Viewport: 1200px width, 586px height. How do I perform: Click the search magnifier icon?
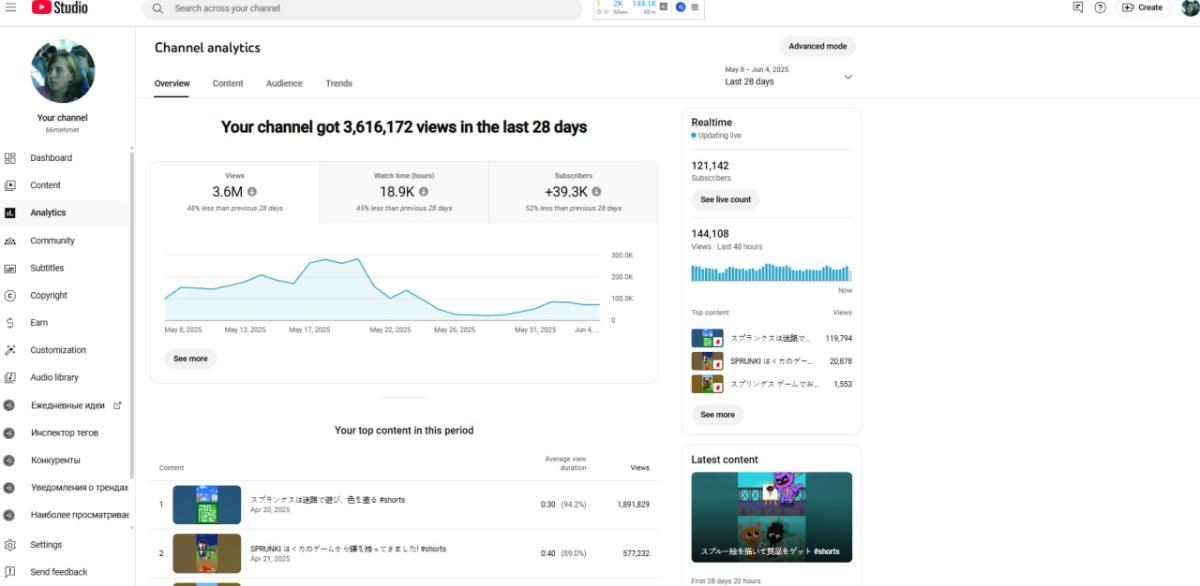[158, 8]
